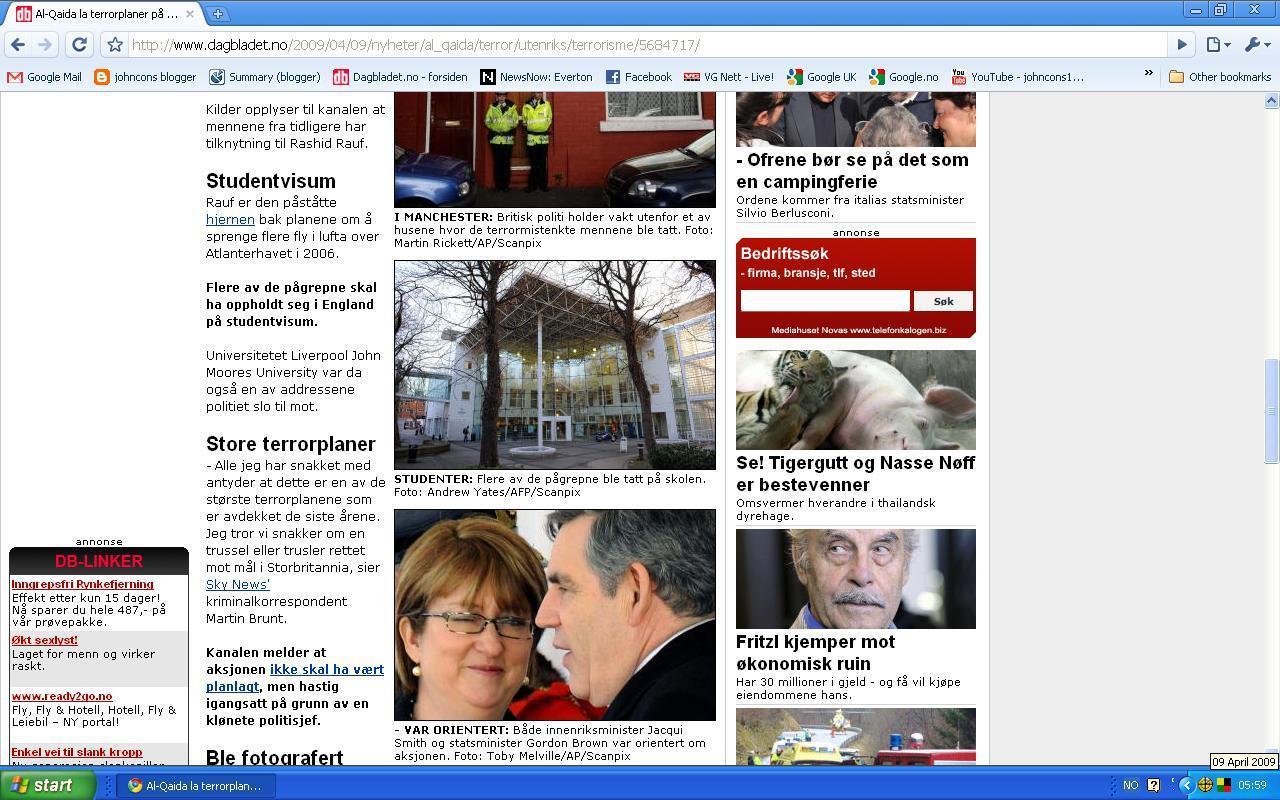The image size is (1280, 800).
Task: Click the 'Studentvisum' subheading
Action: point(271,181)
